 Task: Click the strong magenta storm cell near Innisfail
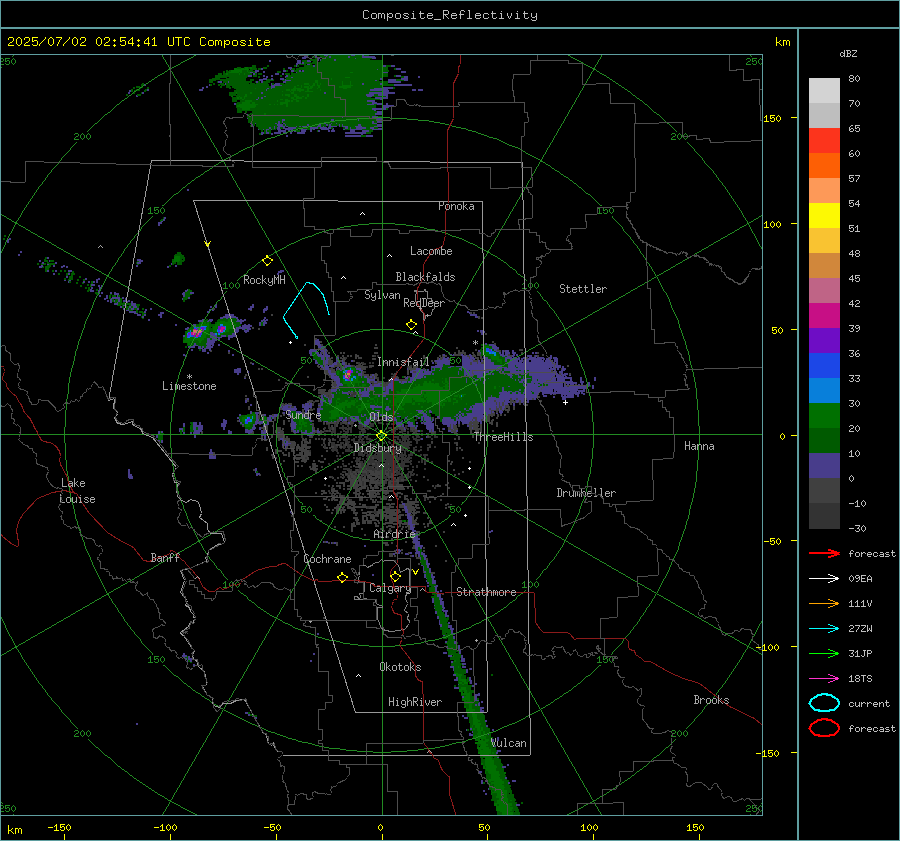348,375
